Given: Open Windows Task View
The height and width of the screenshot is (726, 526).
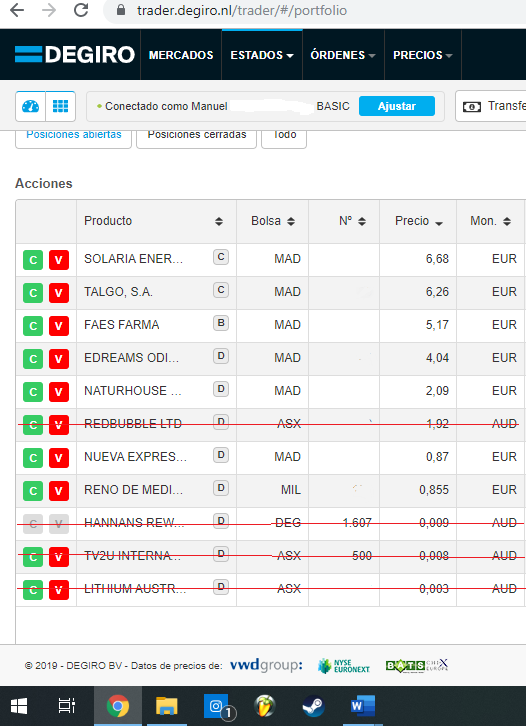Looking at the screenshot, I should coord(67,706).
